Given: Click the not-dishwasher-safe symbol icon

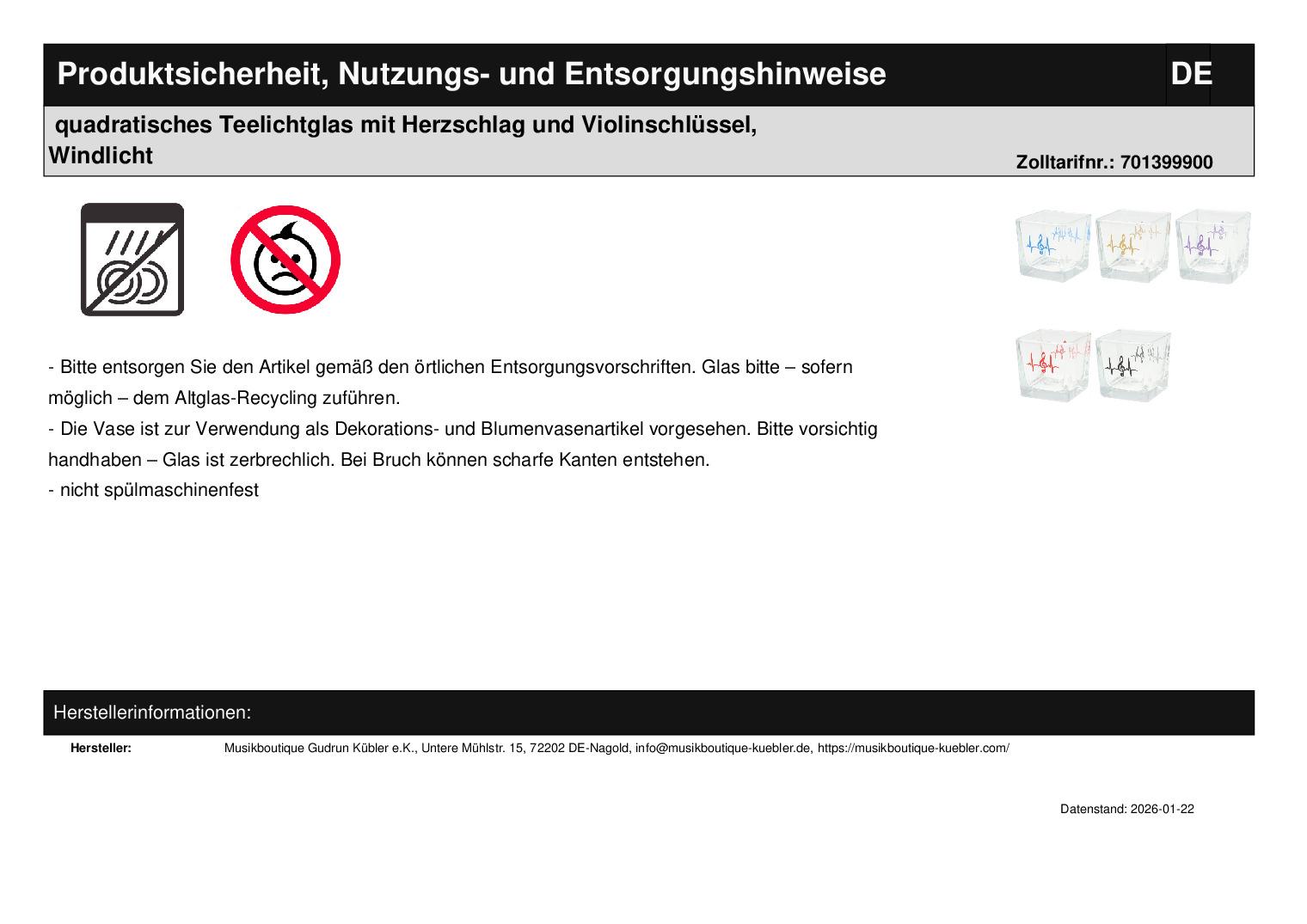Looking at the screenshot, I should (x=132, y=260).
